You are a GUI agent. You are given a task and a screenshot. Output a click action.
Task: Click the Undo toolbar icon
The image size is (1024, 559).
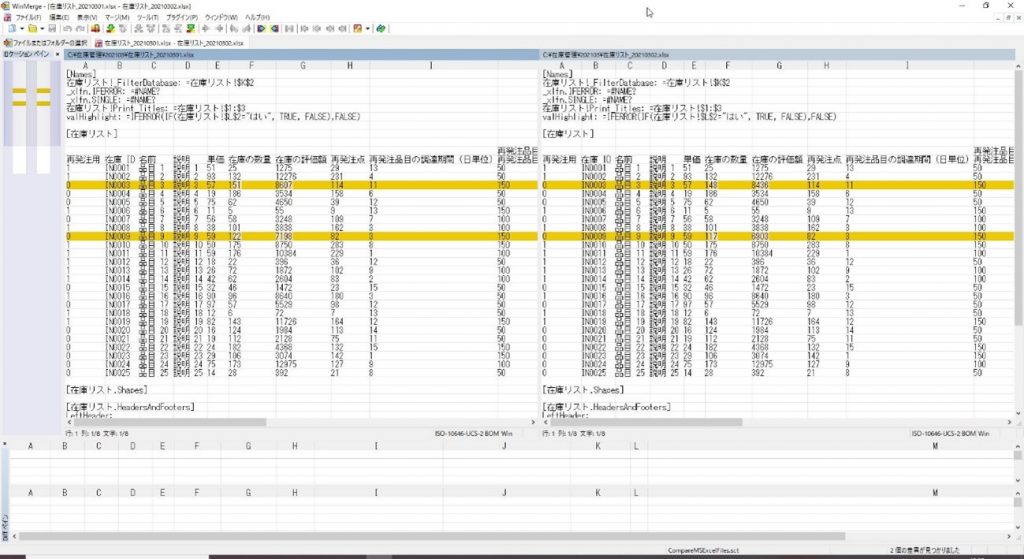pos(67,29)
